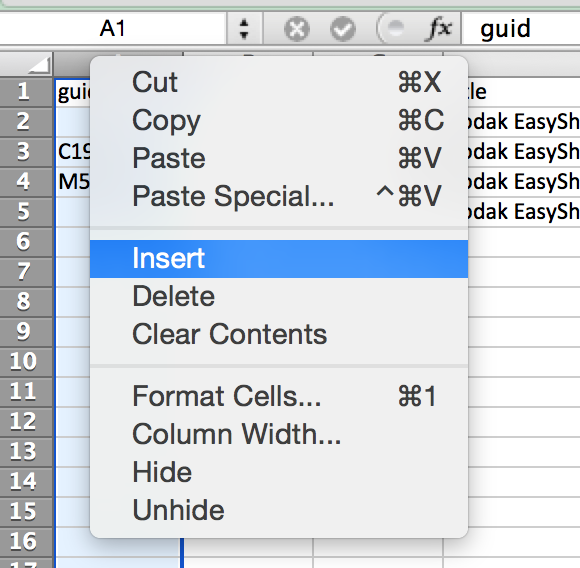Select Hide from the context menu

tap(279, 472)
